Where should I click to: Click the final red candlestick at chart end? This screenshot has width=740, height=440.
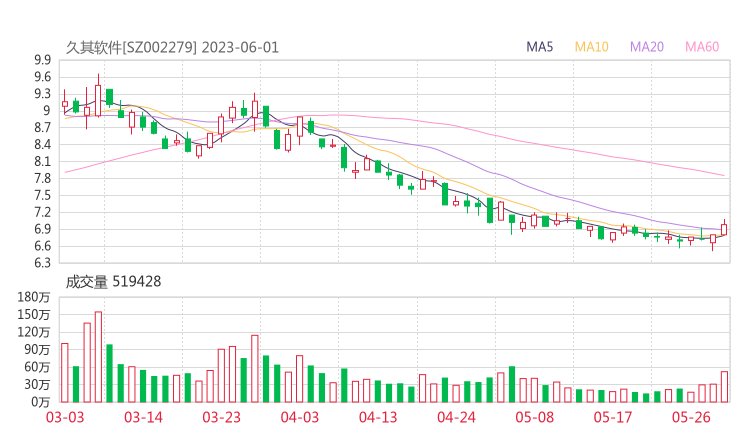pos(724,229)
